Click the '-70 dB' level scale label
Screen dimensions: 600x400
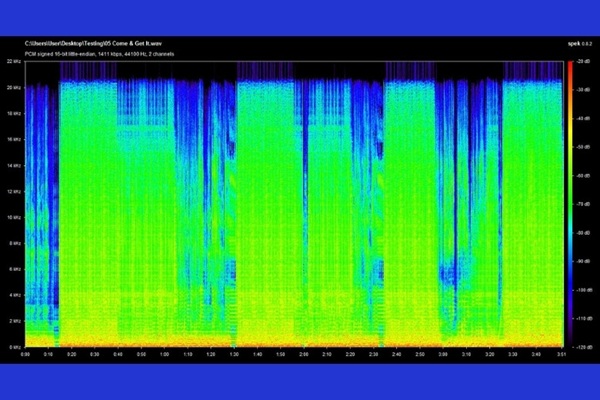point(584,204)
